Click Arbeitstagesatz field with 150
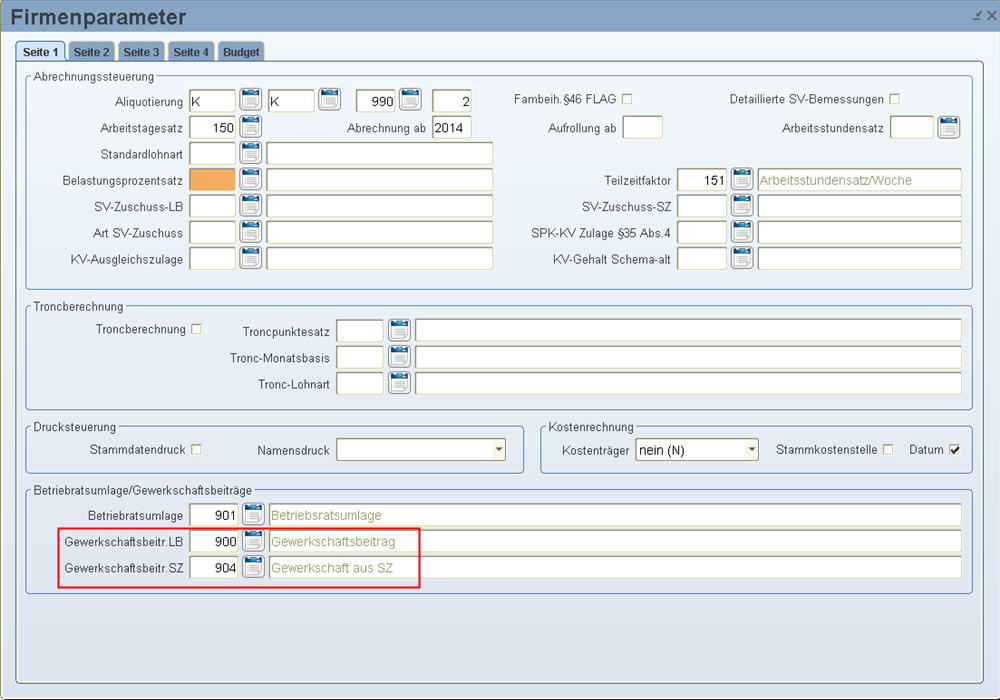This screenshot has height=700, width=1000. tap(212, 127)
